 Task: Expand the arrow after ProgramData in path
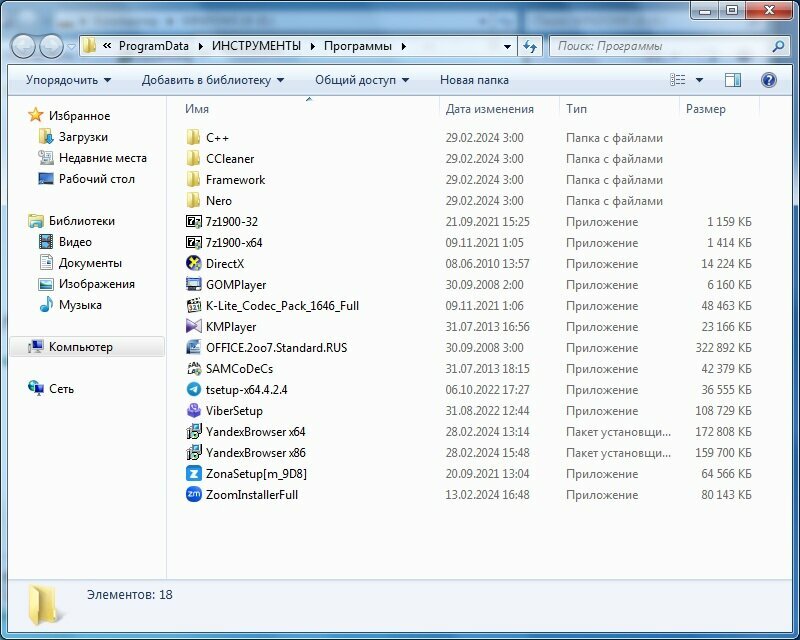(201, 46)
